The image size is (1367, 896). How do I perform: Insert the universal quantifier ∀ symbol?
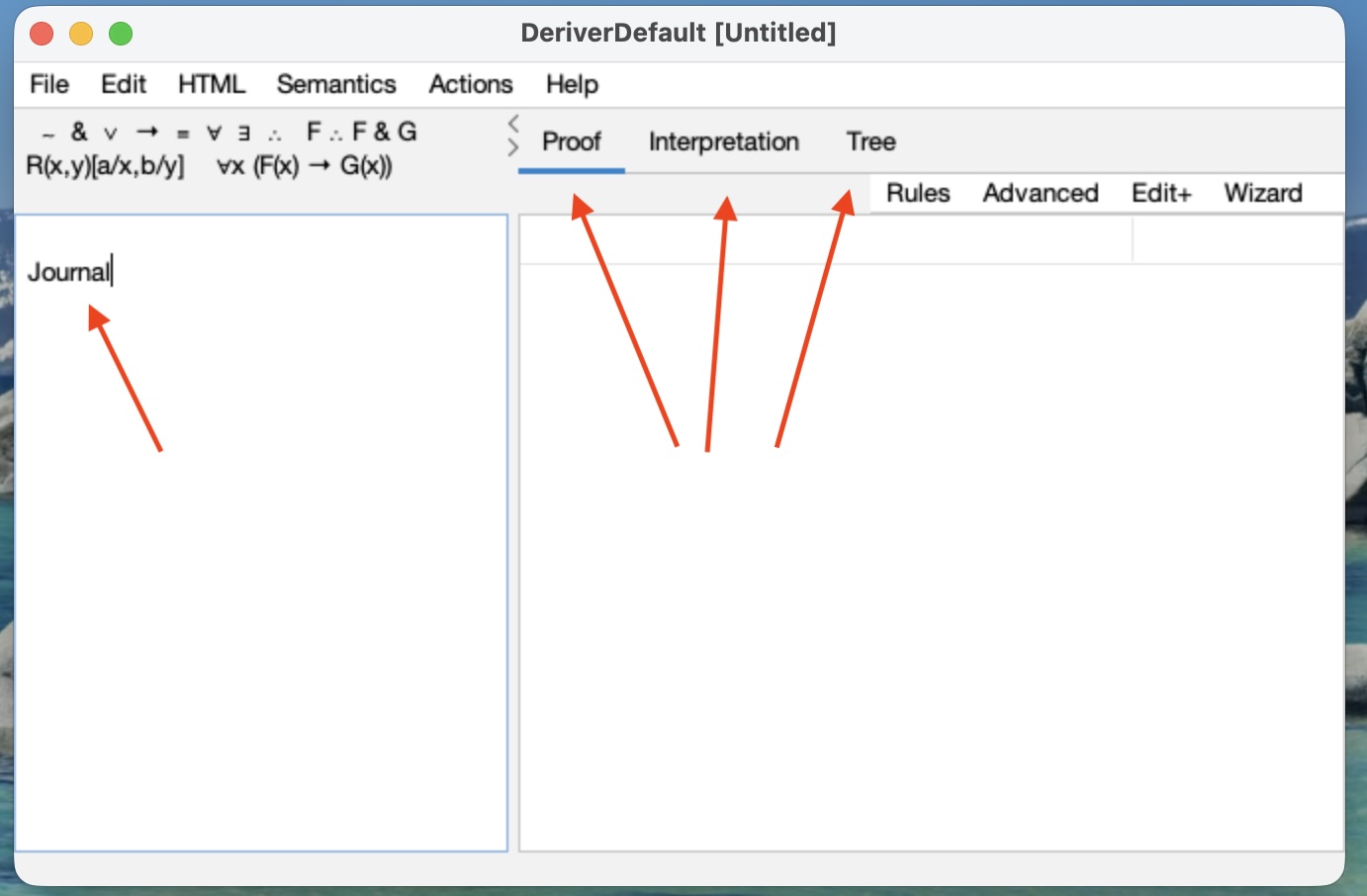click(214, 133)
